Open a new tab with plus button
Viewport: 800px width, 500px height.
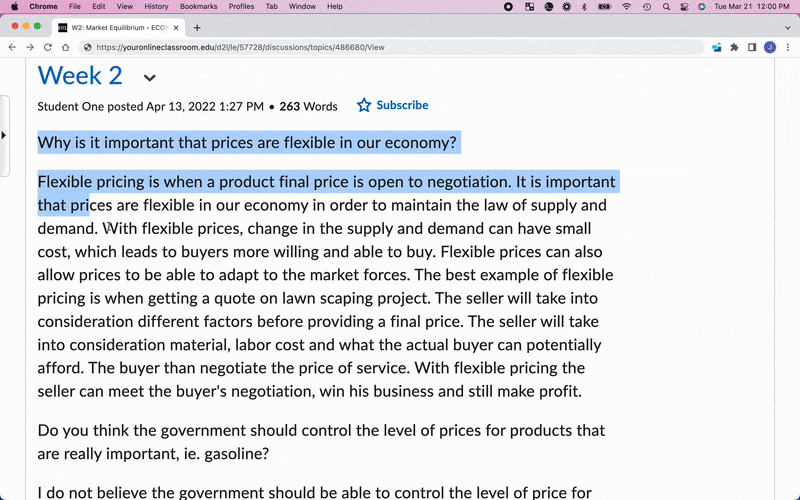197,28
